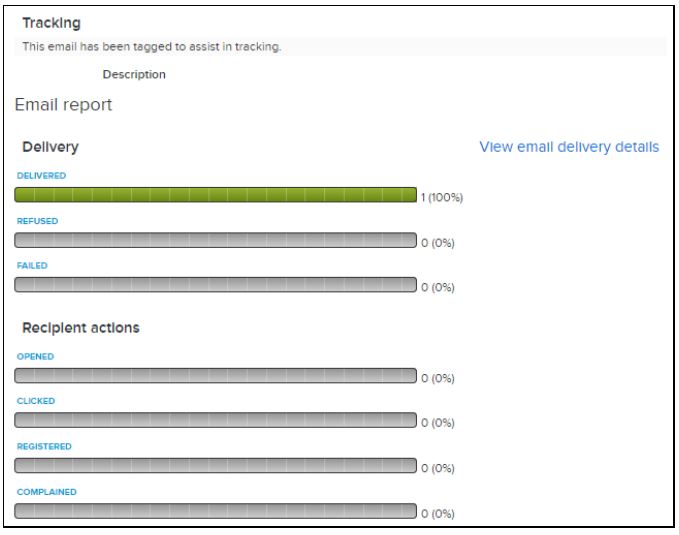
Task: Click the DELIVERED label link
Action: pos(41,175)
